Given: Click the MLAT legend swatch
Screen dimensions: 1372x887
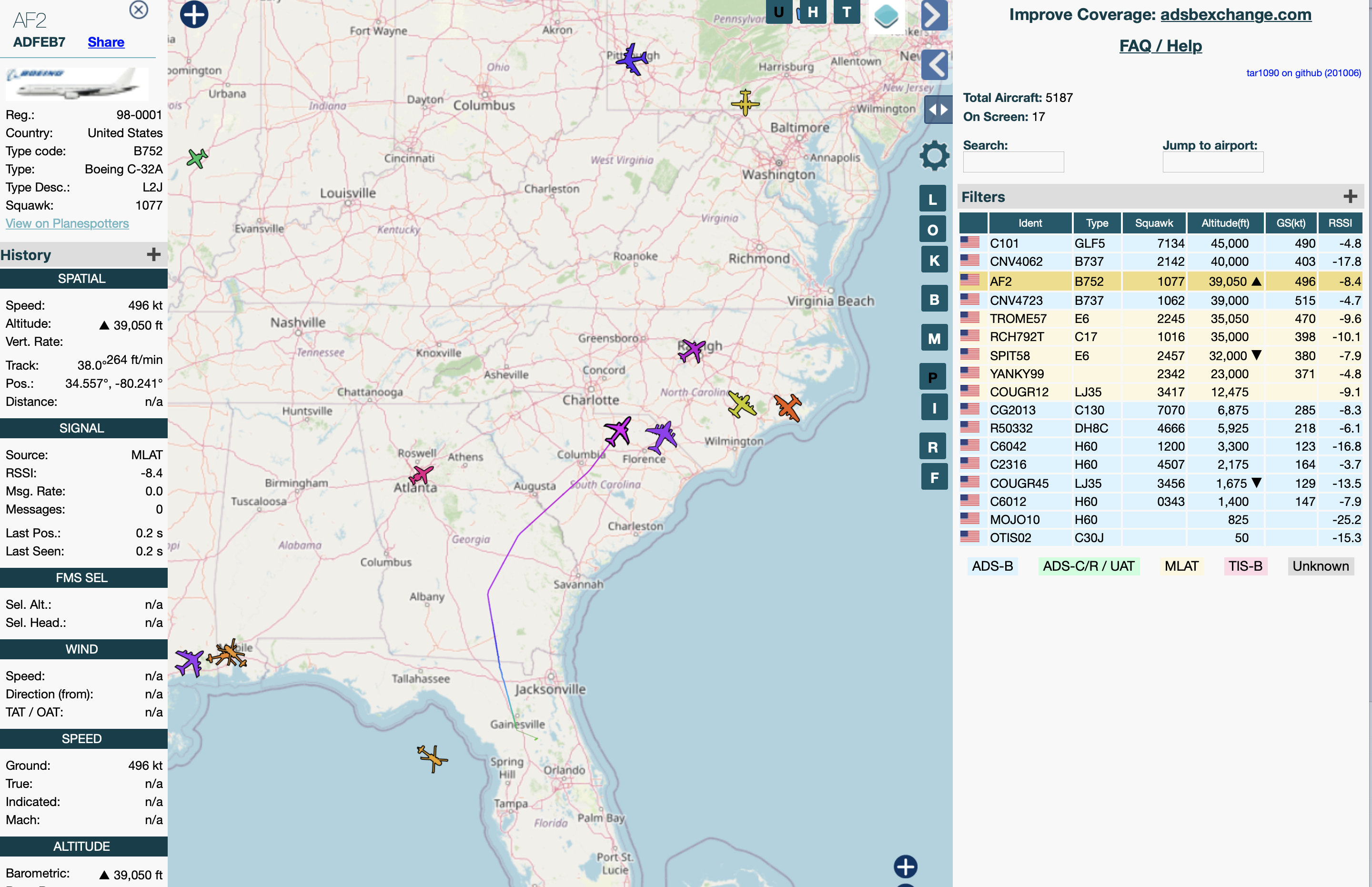Looking at the screenshot, I should pyautogui.click(x=1181, y=565).
